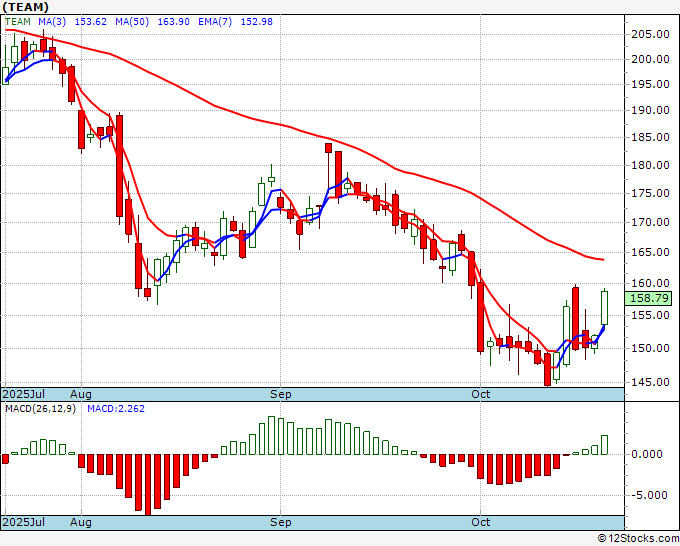Click the 175.00 price axis label
Viewport: 680px width, 546px height.
click(651, 193)
